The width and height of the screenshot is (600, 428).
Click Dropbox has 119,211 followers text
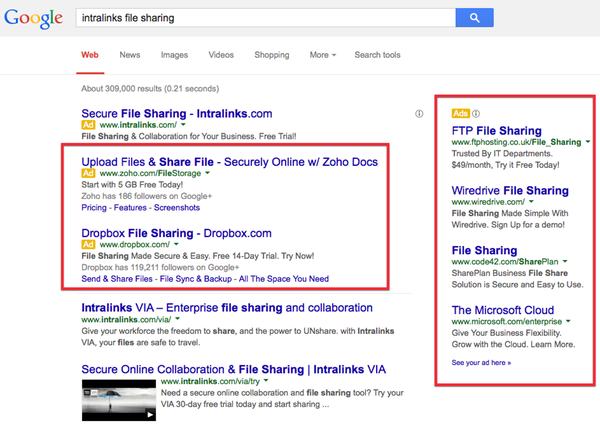pos(160,267)
